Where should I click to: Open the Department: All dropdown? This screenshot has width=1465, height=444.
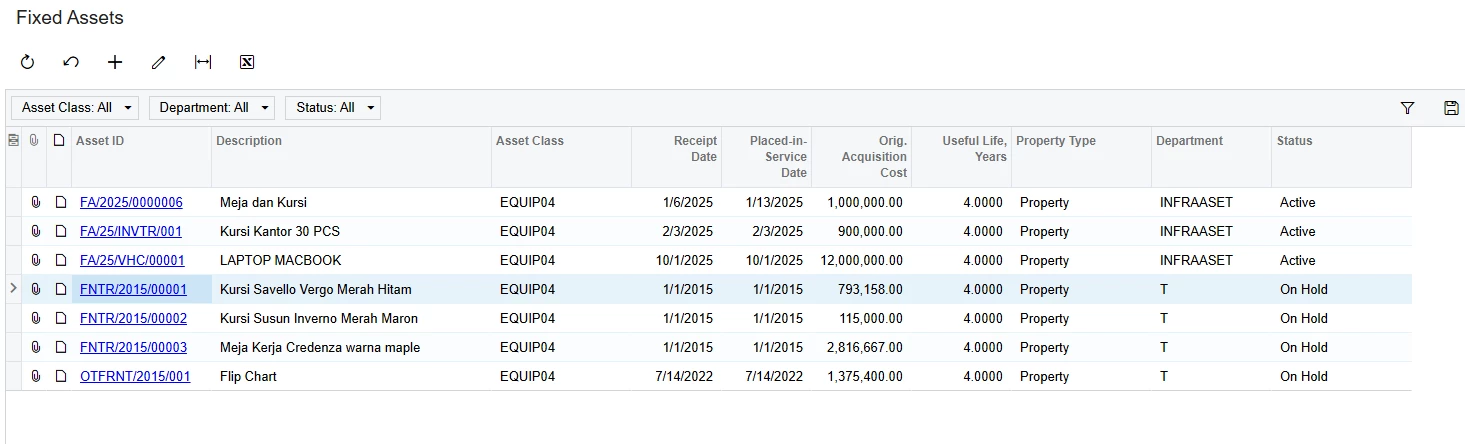point(211,108)
